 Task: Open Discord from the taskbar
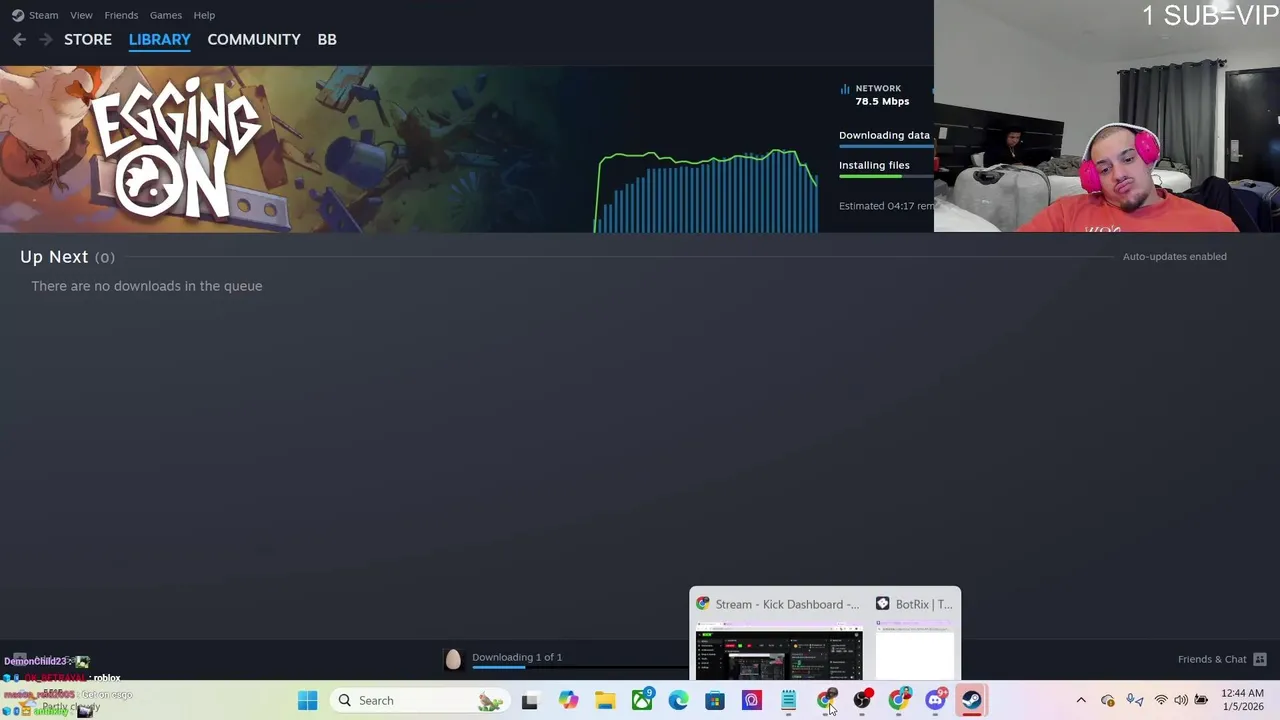936,700
